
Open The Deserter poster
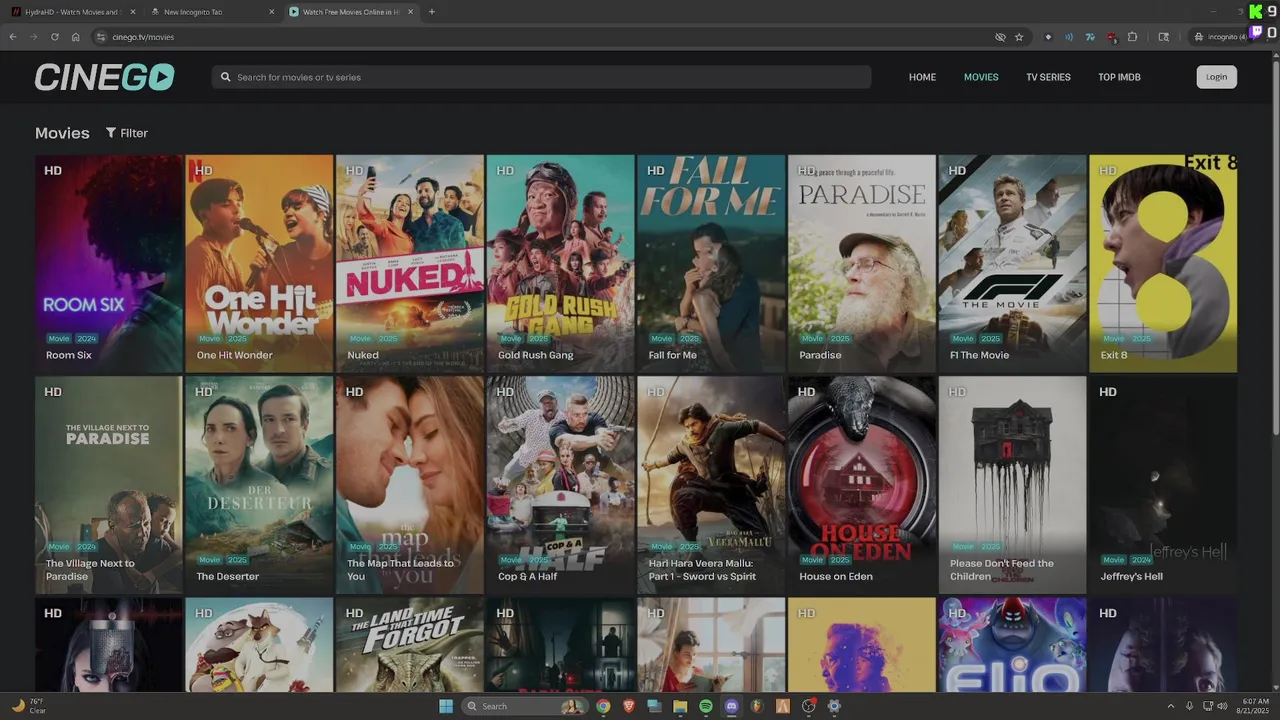point(259,485)
